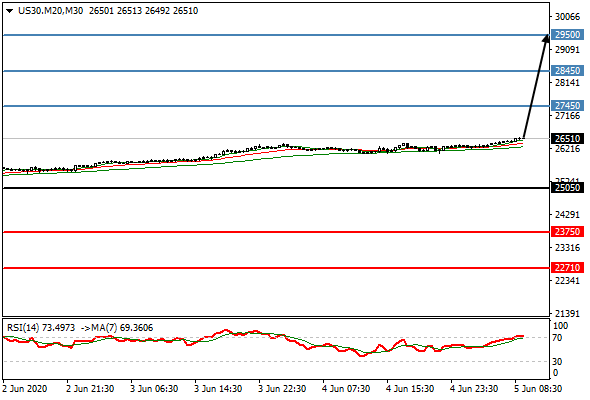590x400 pixels.
Task: Open the chart dropdown triangle beside US30.M20
Action: tap(10, 11)
